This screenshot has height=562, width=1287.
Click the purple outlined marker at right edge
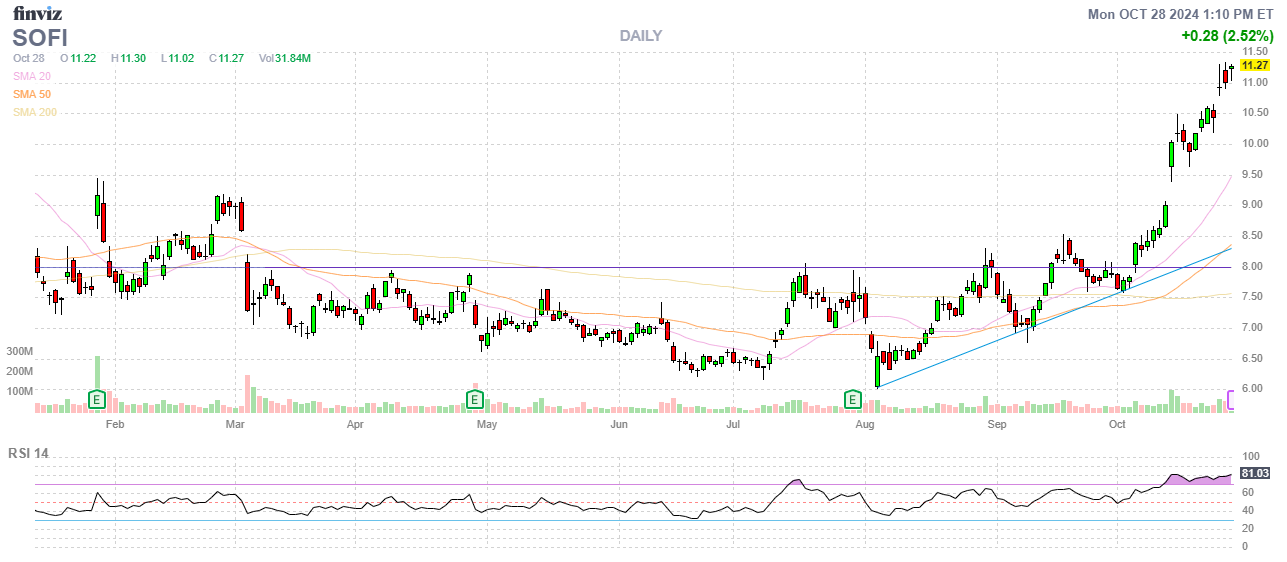click(1231, 400)
